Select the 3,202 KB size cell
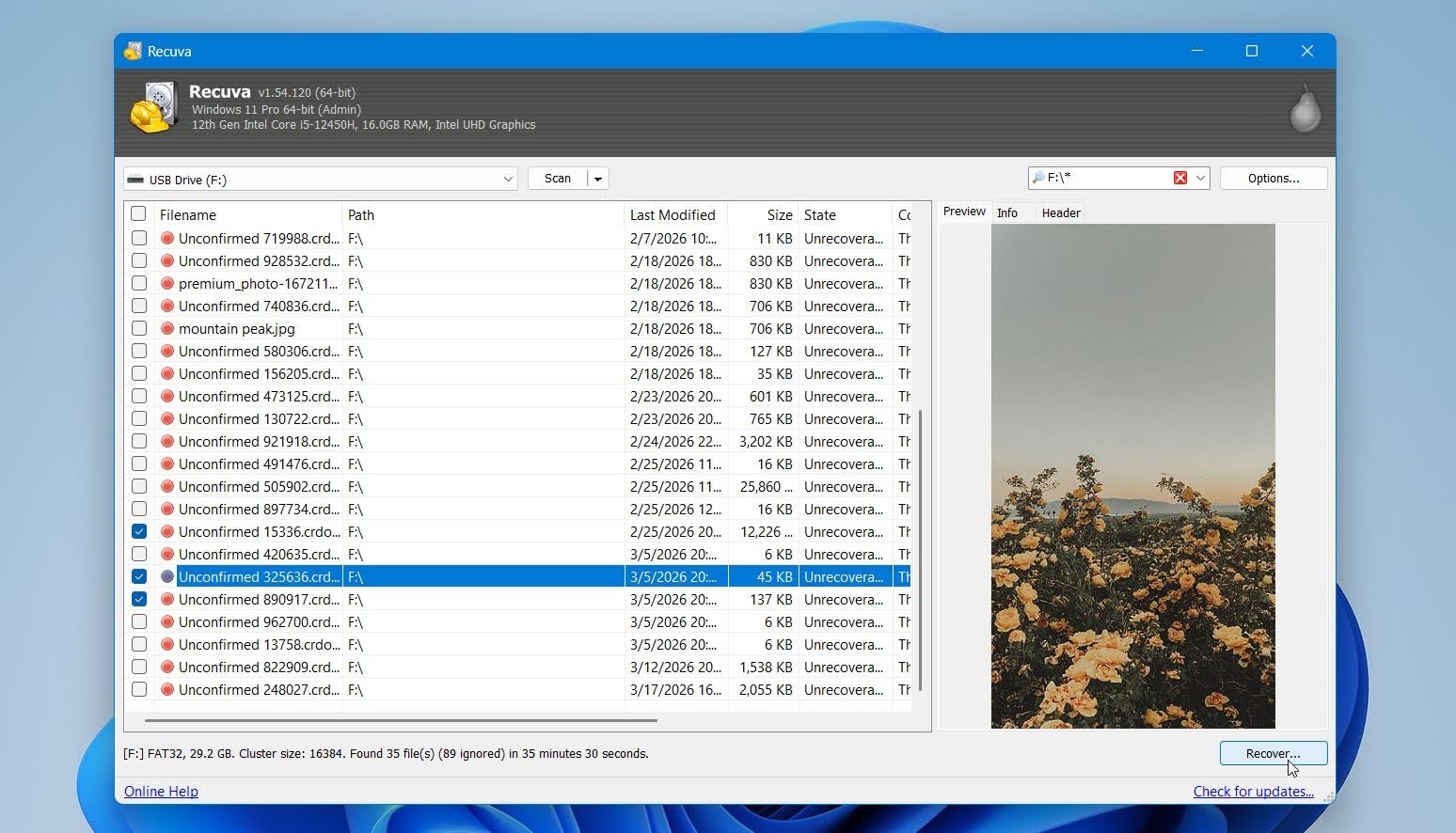1456x833 pixels. pos(763,442)
